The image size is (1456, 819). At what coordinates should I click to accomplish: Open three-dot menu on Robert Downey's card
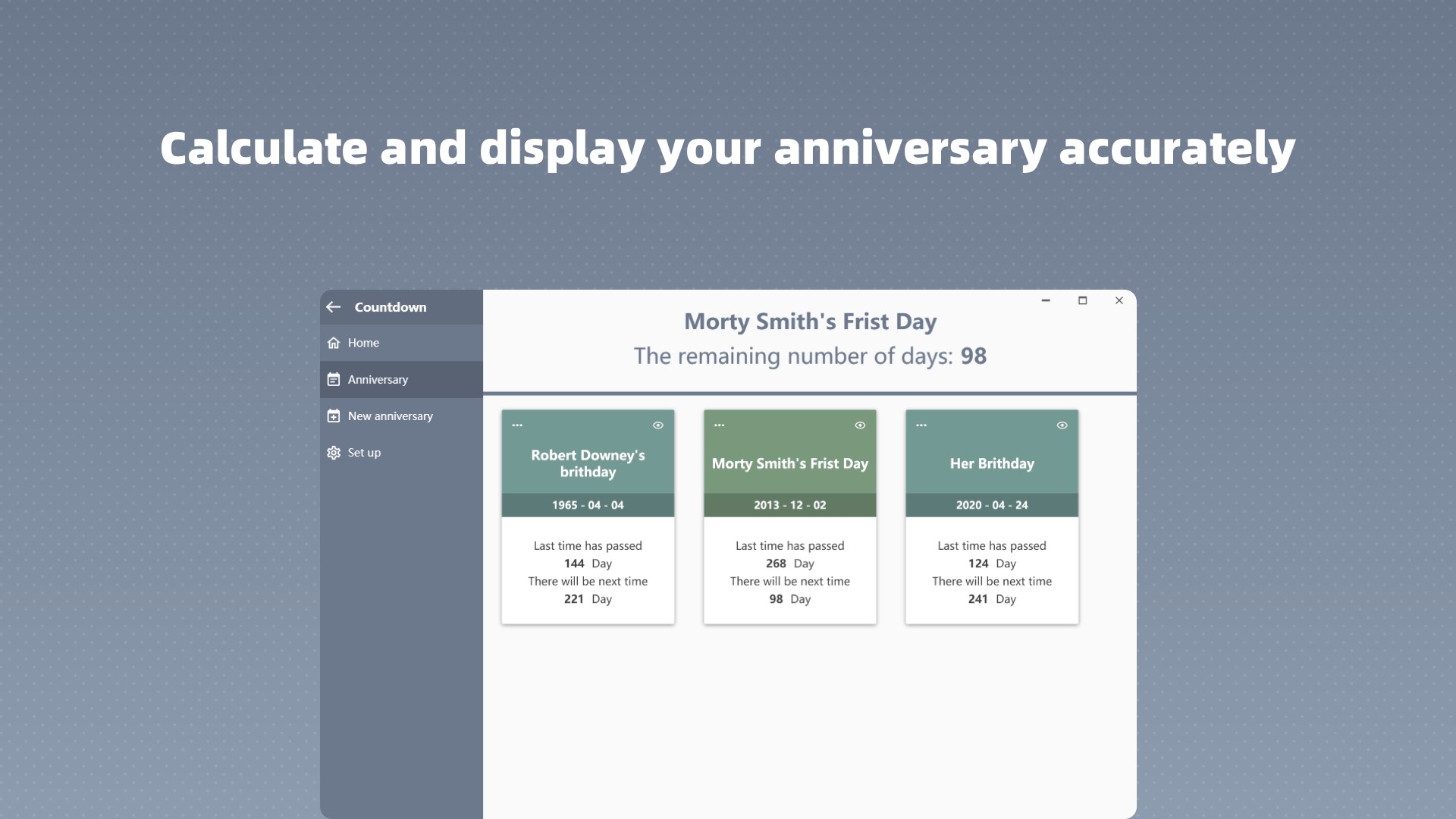(x=517, y=425)
